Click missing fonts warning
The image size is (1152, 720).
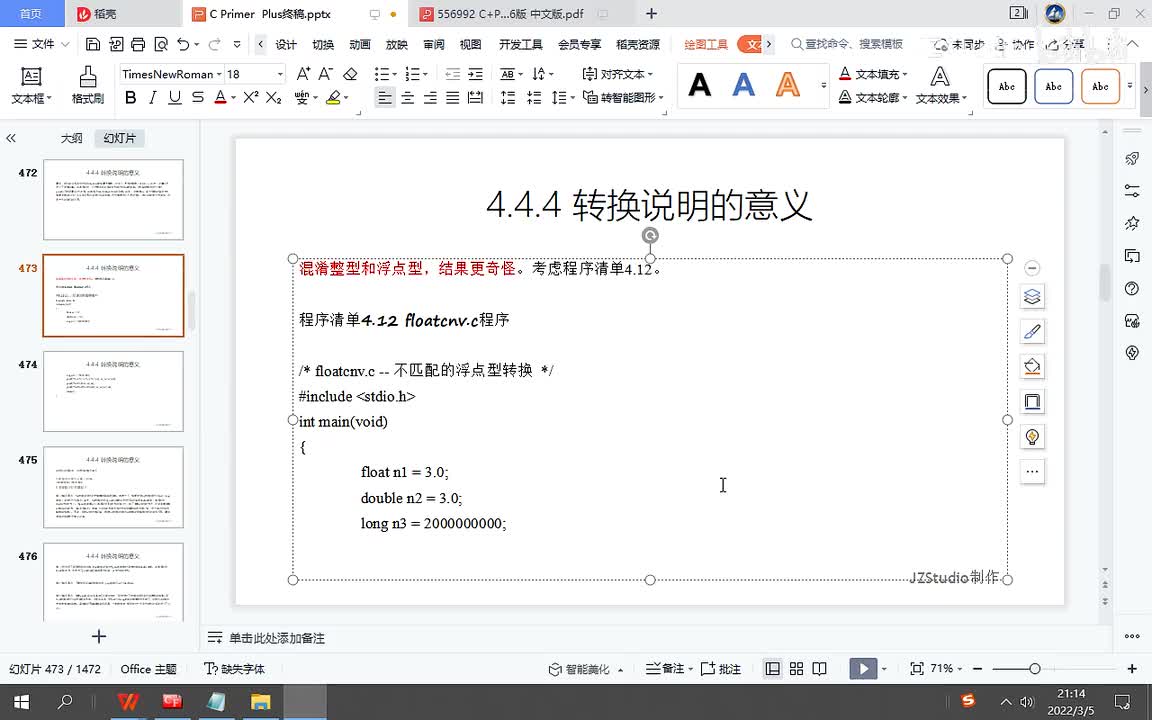pos(234,669)
